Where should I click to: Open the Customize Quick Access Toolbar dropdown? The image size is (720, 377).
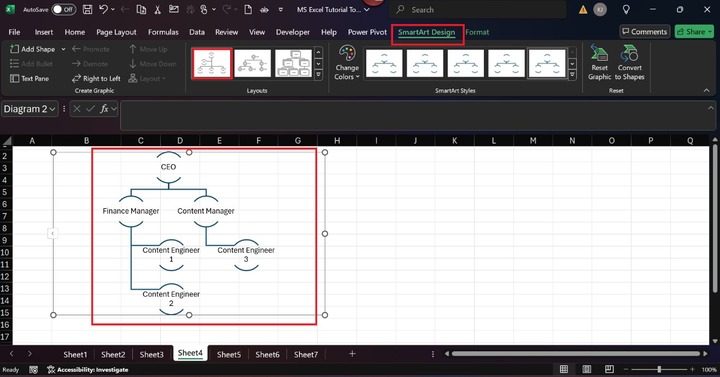click(x=281, y=9)
